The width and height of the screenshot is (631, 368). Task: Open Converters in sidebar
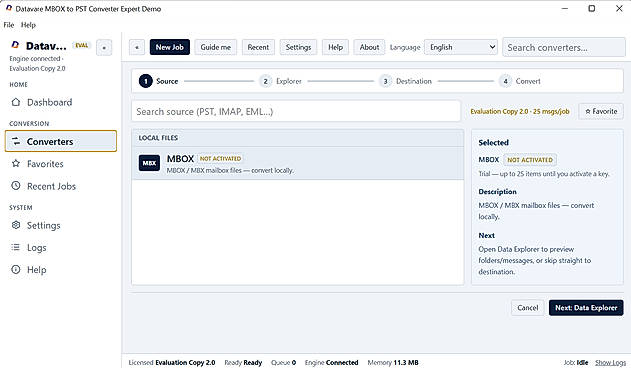(x=61, y=141)
